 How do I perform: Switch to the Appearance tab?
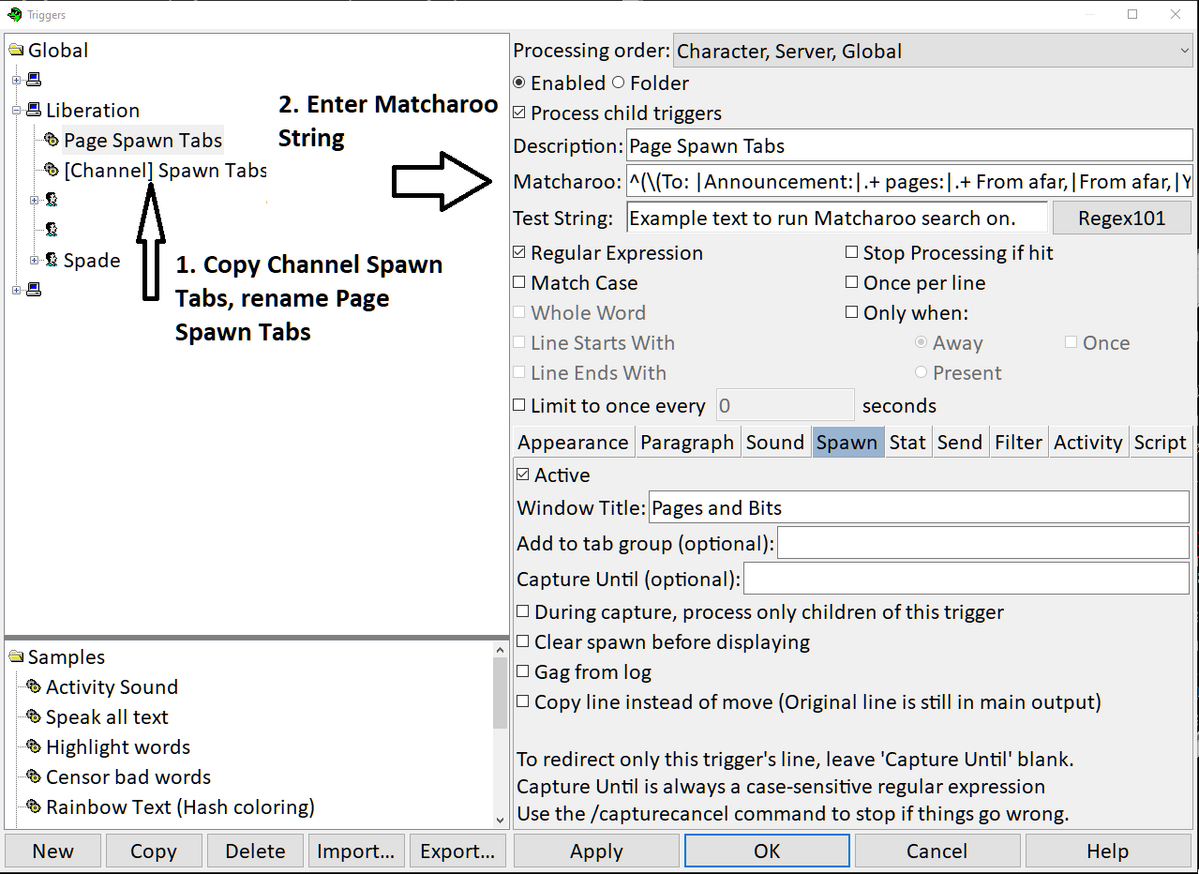573,441
